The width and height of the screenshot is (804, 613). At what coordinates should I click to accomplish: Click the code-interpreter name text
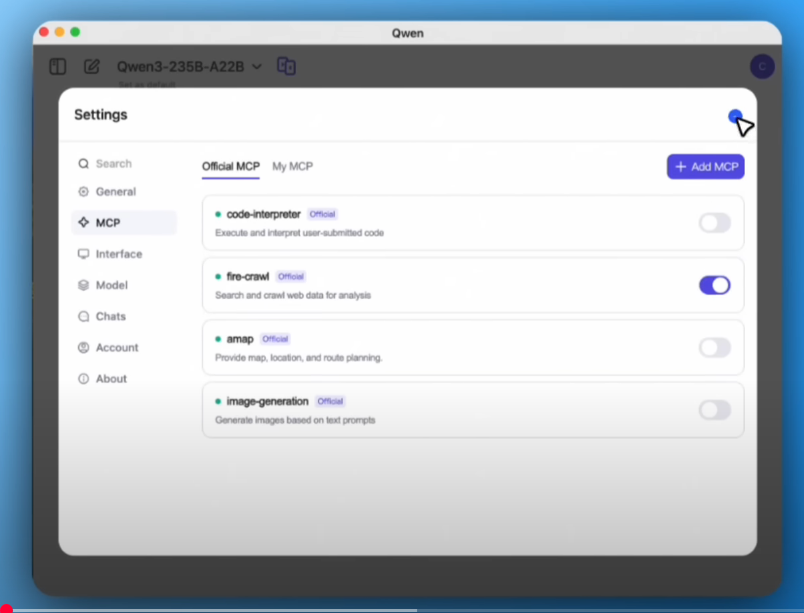coord(264,214)
